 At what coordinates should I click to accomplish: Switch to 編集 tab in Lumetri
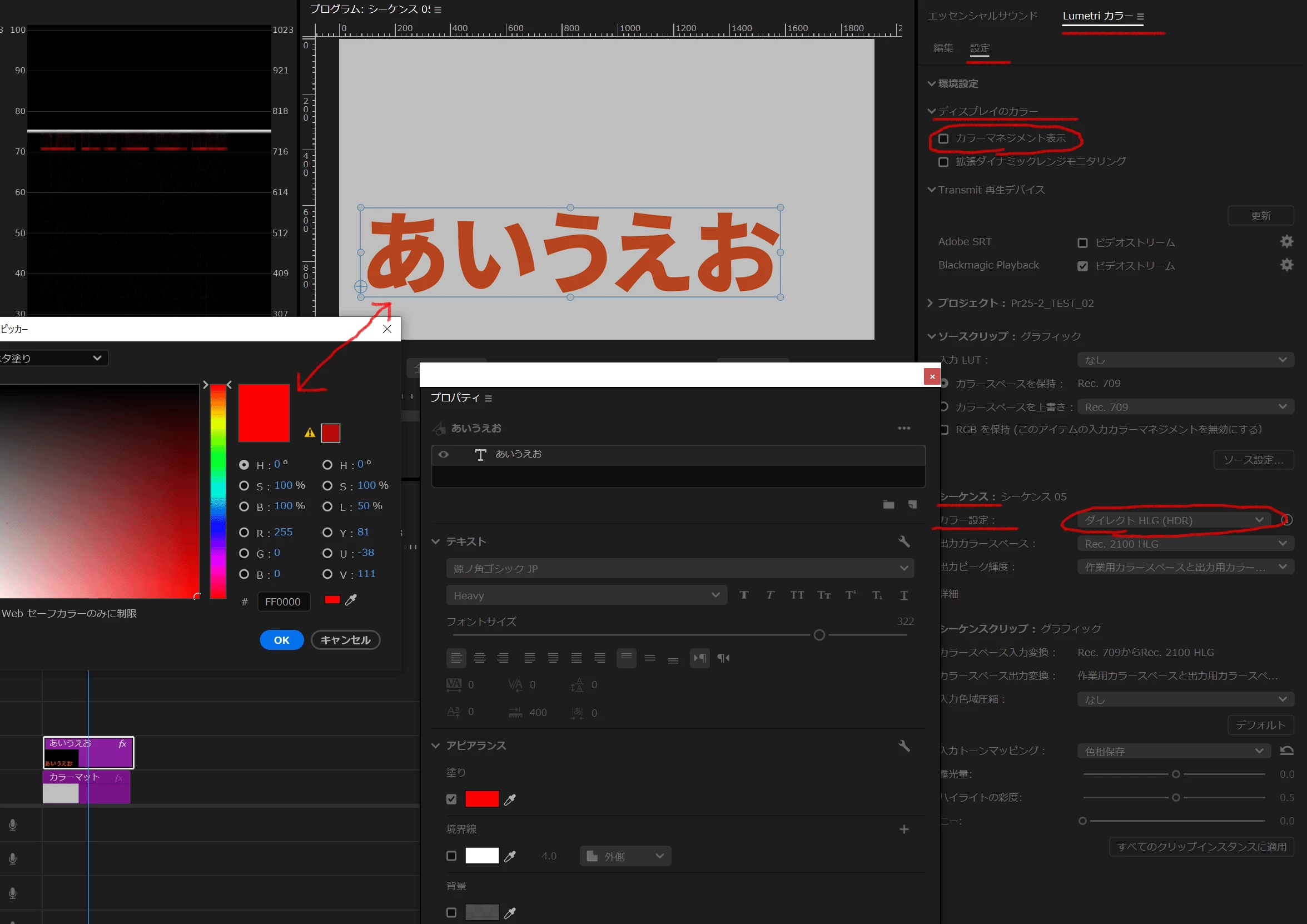[x=943, y=48]
